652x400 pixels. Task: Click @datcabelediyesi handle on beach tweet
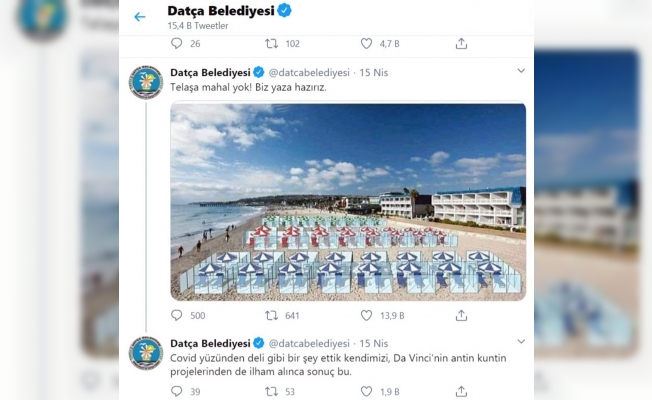(309, 73)
